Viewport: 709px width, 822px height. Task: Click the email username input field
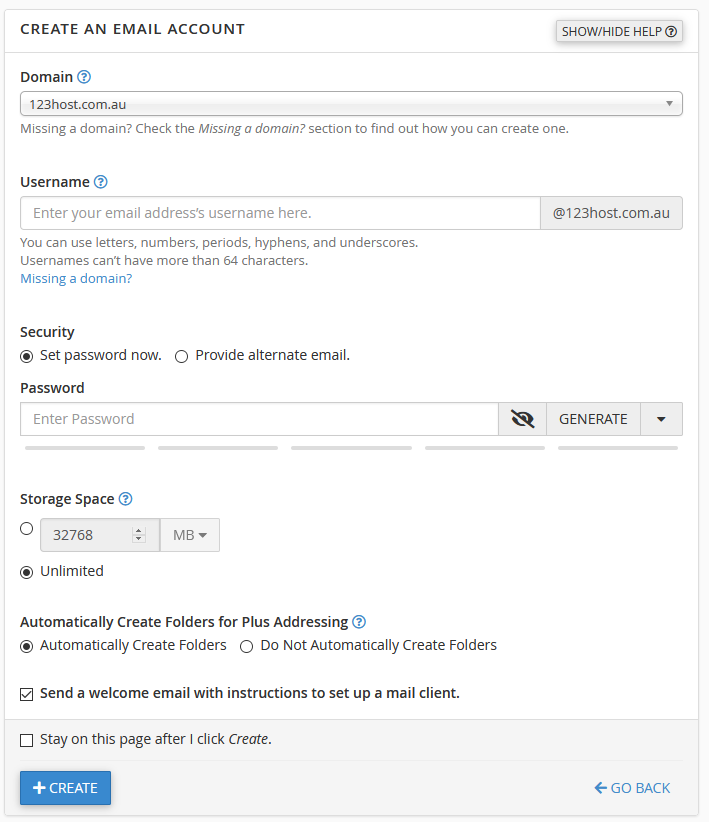tap(280, 213)
